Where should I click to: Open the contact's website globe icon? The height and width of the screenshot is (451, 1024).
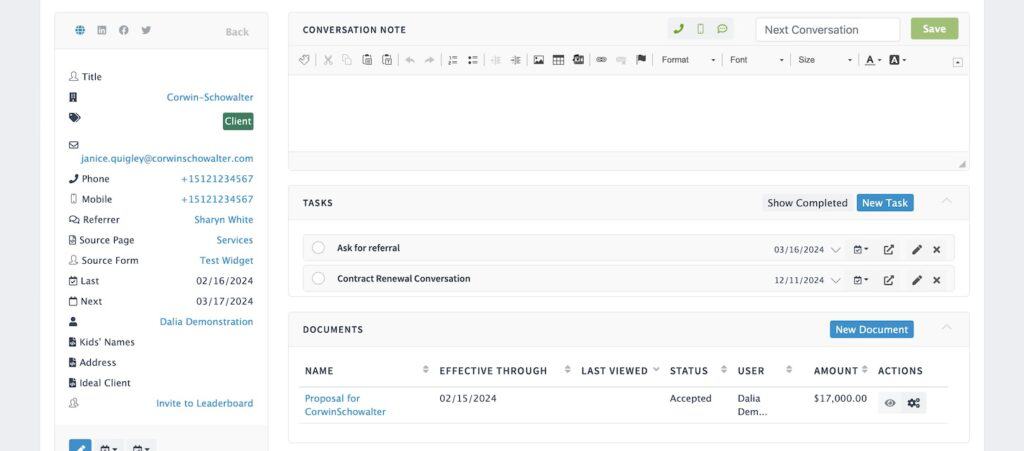click(80, 30)
